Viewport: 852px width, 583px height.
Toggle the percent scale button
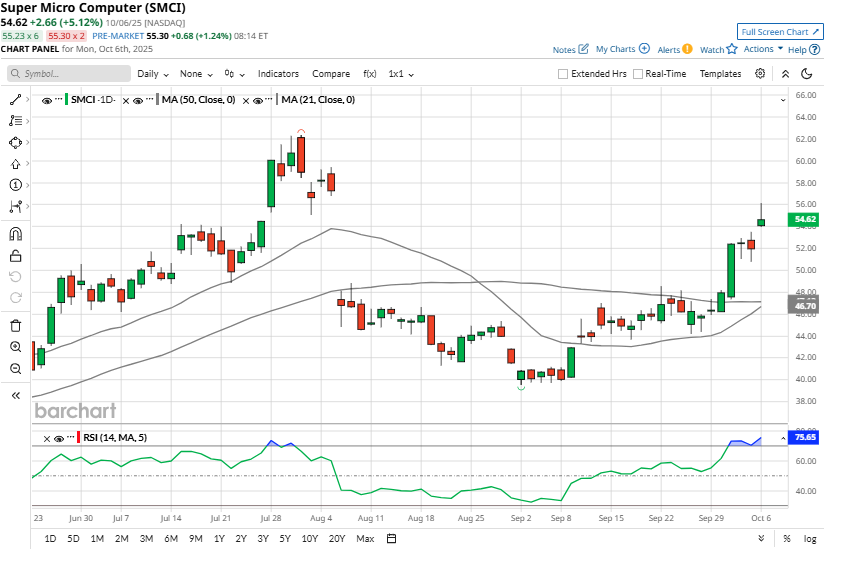pos(787,538)
